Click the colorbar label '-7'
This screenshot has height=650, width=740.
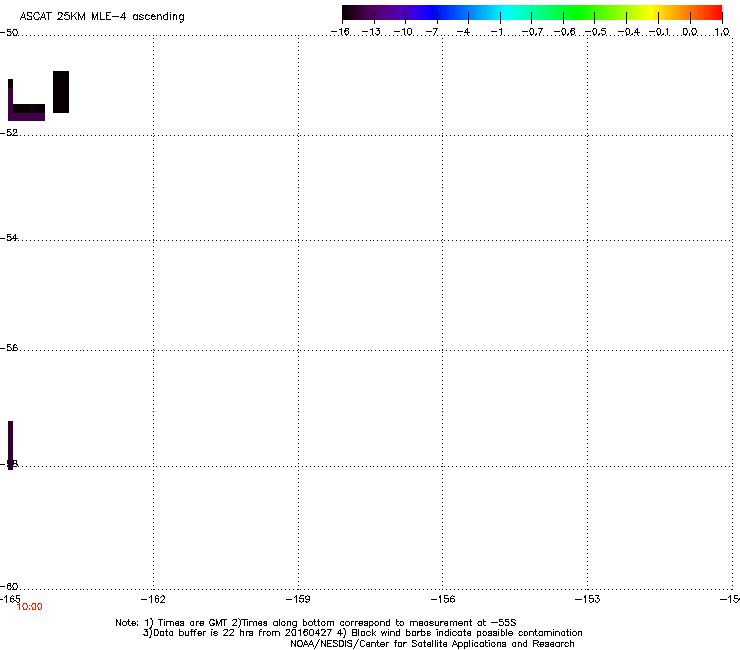[x=432, y=32]
